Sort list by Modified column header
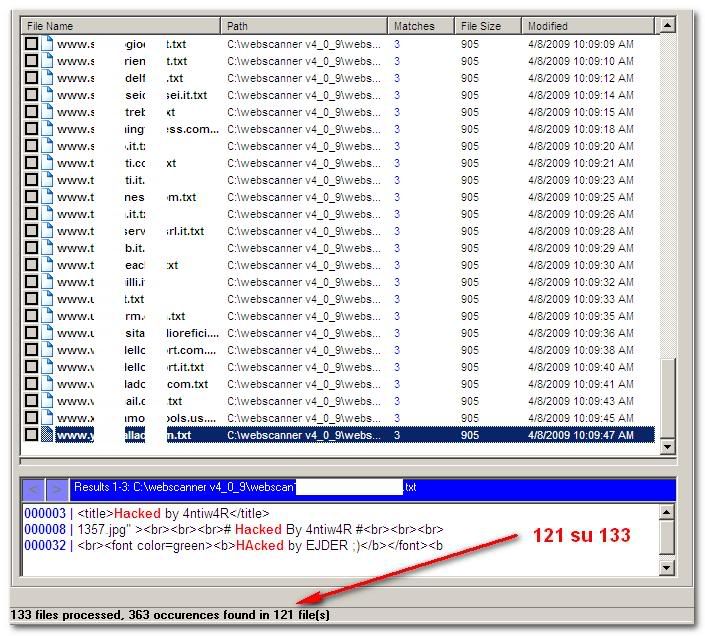The width and height of the screenshot is (705, 636). pyautogui.click(x=590, y=26)
